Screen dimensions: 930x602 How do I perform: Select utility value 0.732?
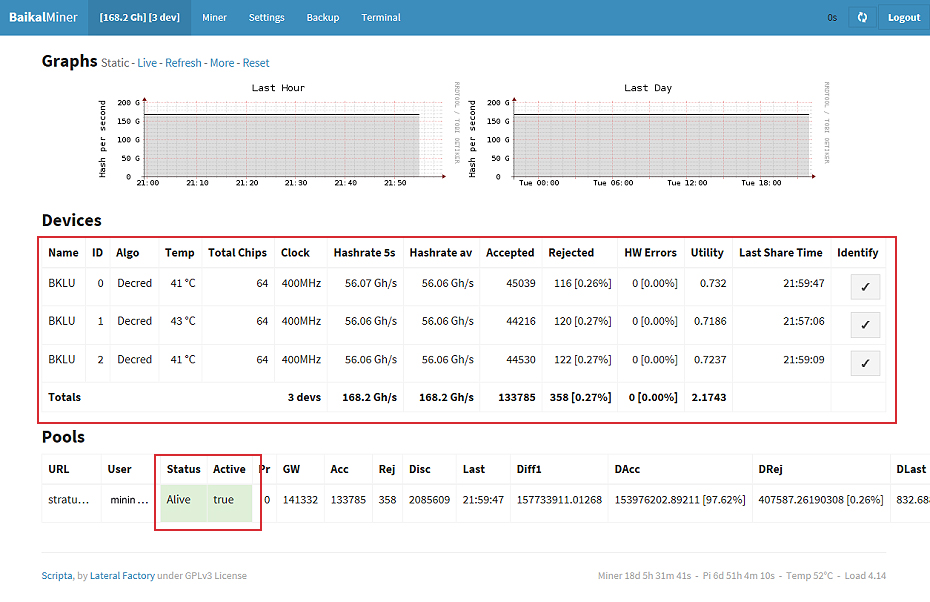pos(713,284)
